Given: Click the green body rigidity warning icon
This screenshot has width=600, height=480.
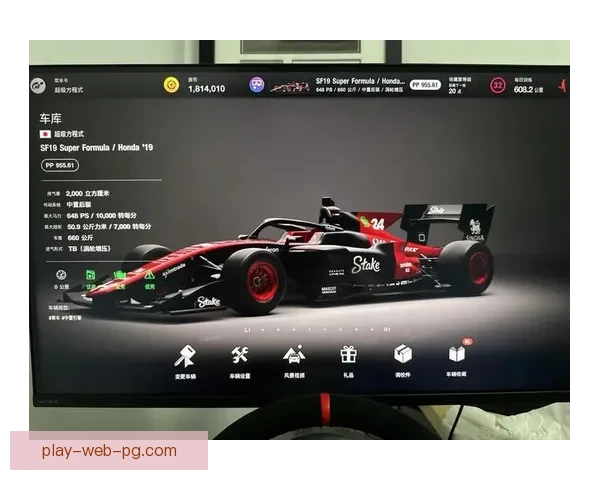Looking at the screenshot, I should point(149,275).
